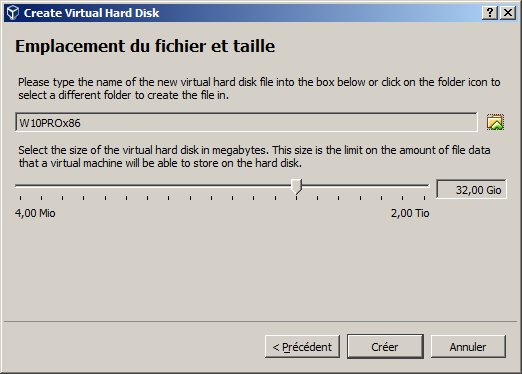Screen dimensions: 522x374
Task: Open the folder browse icon beside filename
Action: 495,122
